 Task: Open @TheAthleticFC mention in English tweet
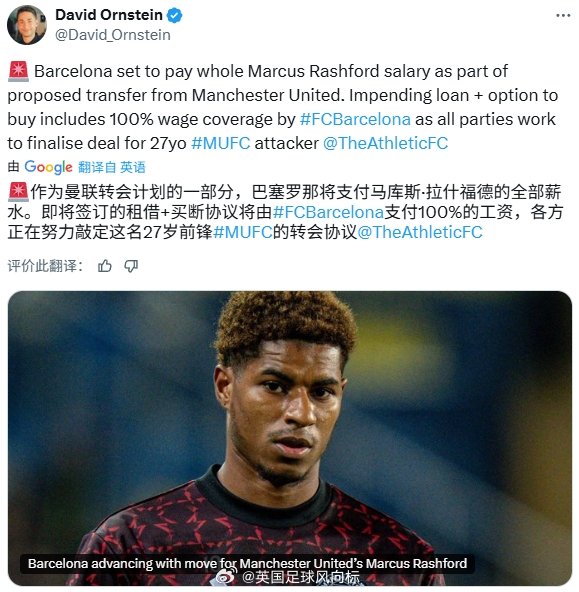385,143
